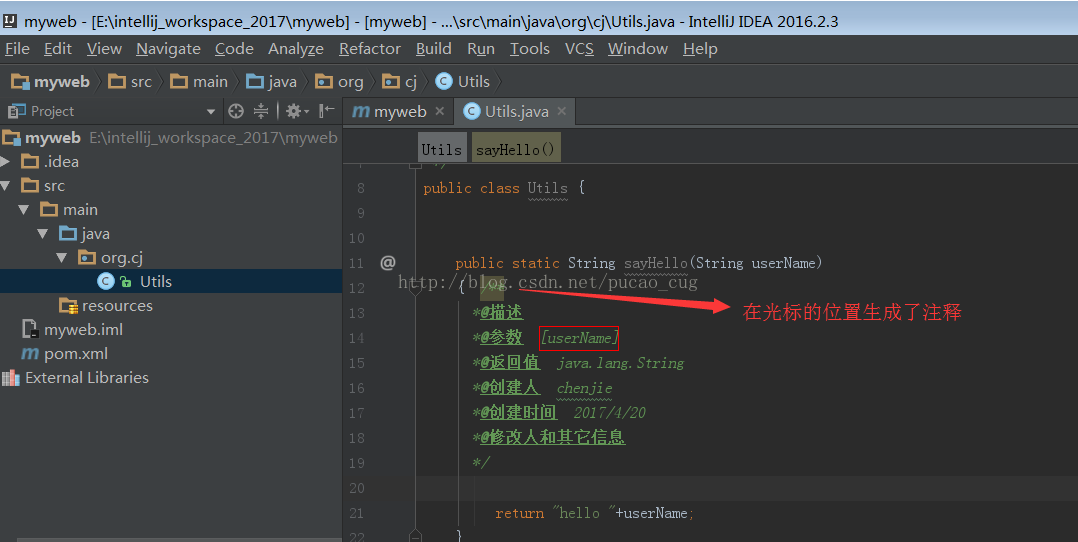Screen dimensions: 1078x542
Task: Click the Maven m icon on pom.xml
Action: 30,354
